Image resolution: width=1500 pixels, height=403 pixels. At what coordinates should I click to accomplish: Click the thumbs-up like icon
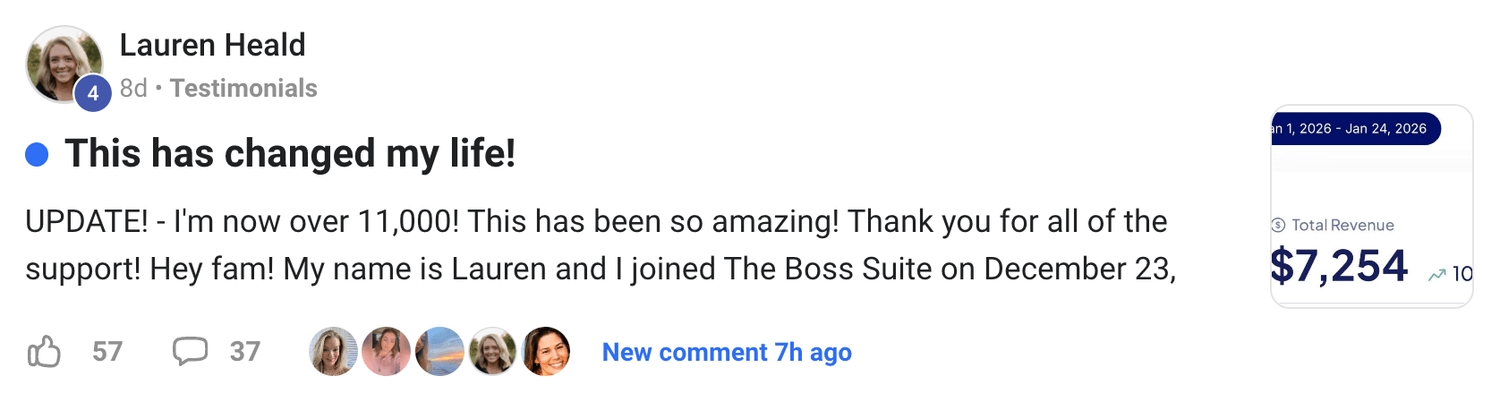(x=44, y=352)
